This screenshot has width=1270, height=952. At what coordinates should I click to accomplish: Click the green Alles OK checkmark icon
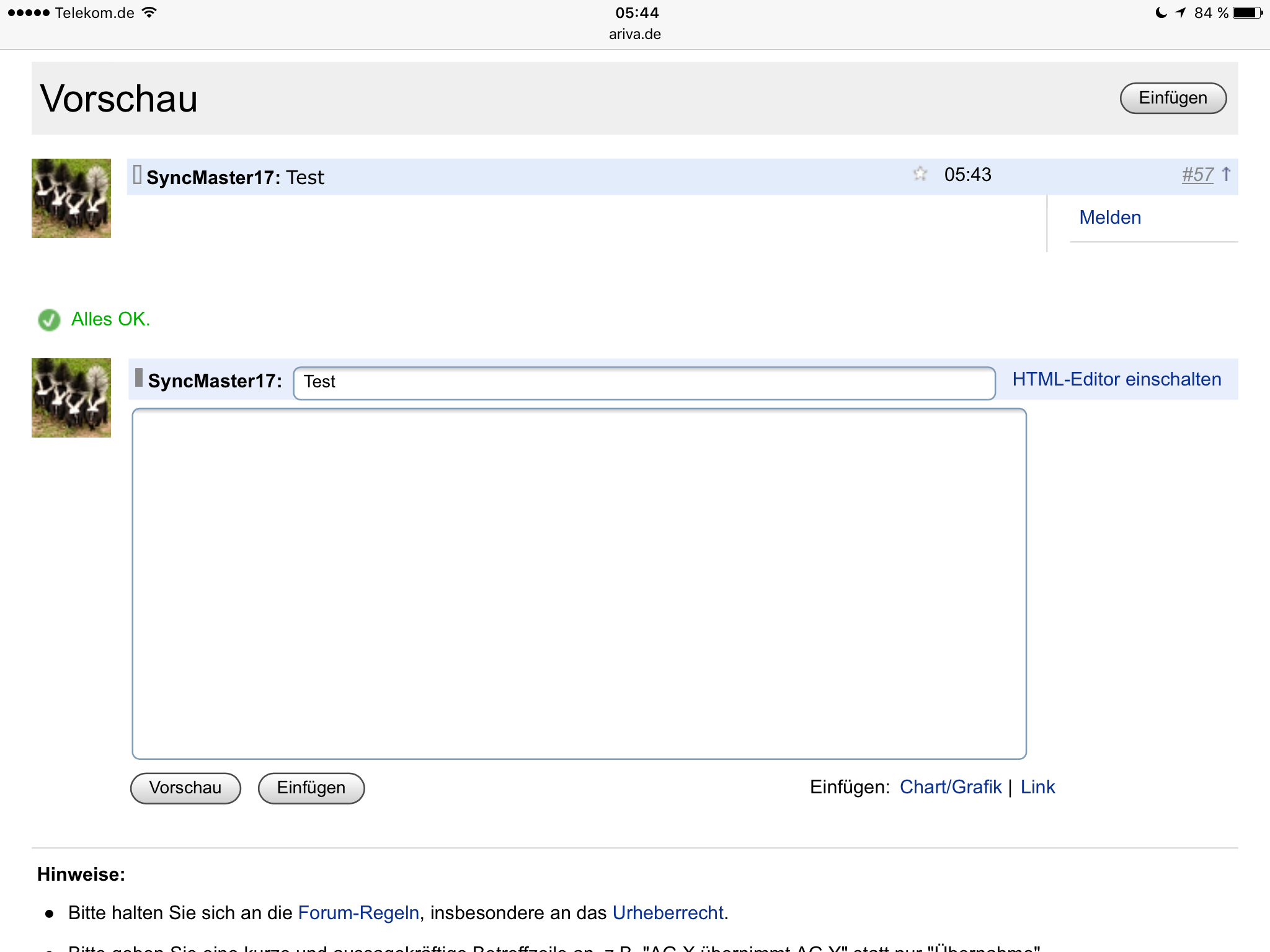click(x=49, y=320)
